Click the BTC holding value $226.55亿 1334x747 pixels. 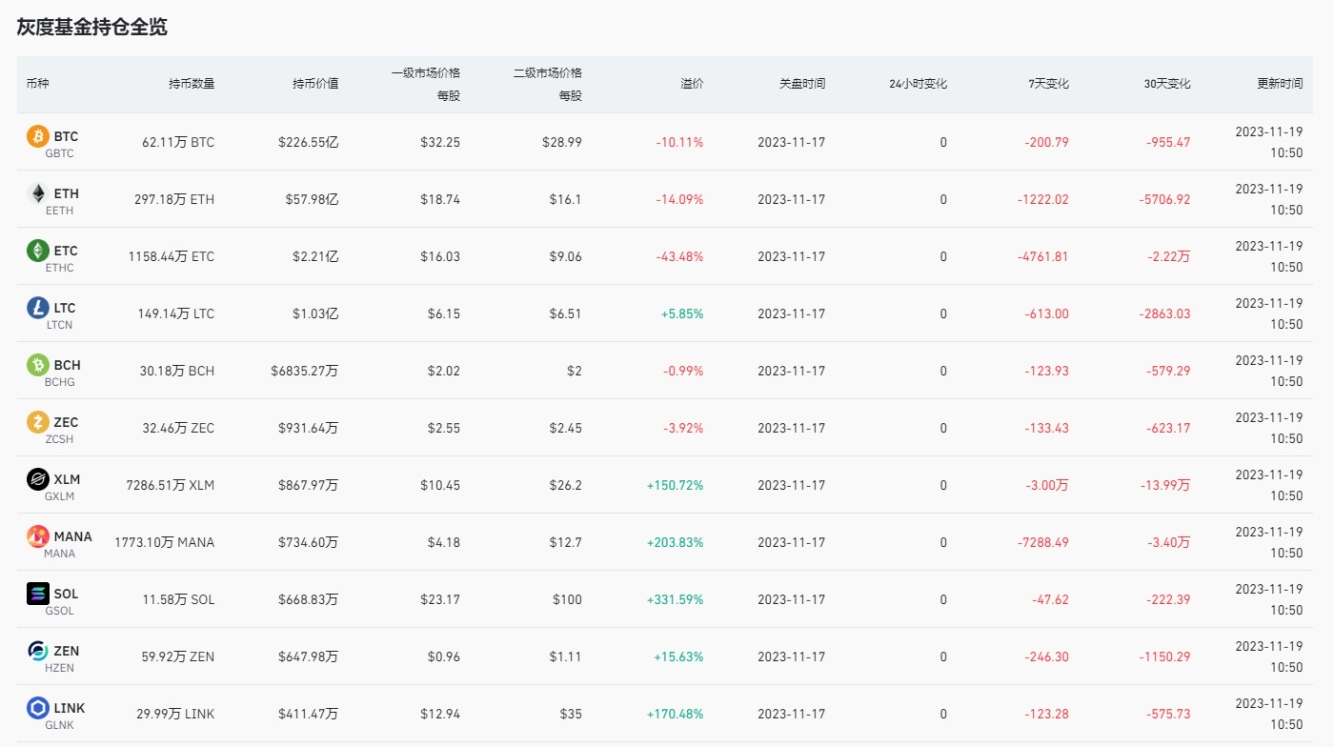point(308,142)
